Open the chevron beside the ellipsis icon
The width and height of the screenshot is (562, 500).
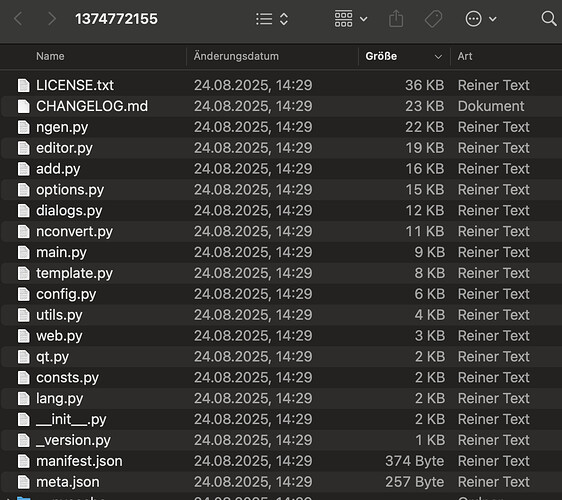[x=493, y=19]
